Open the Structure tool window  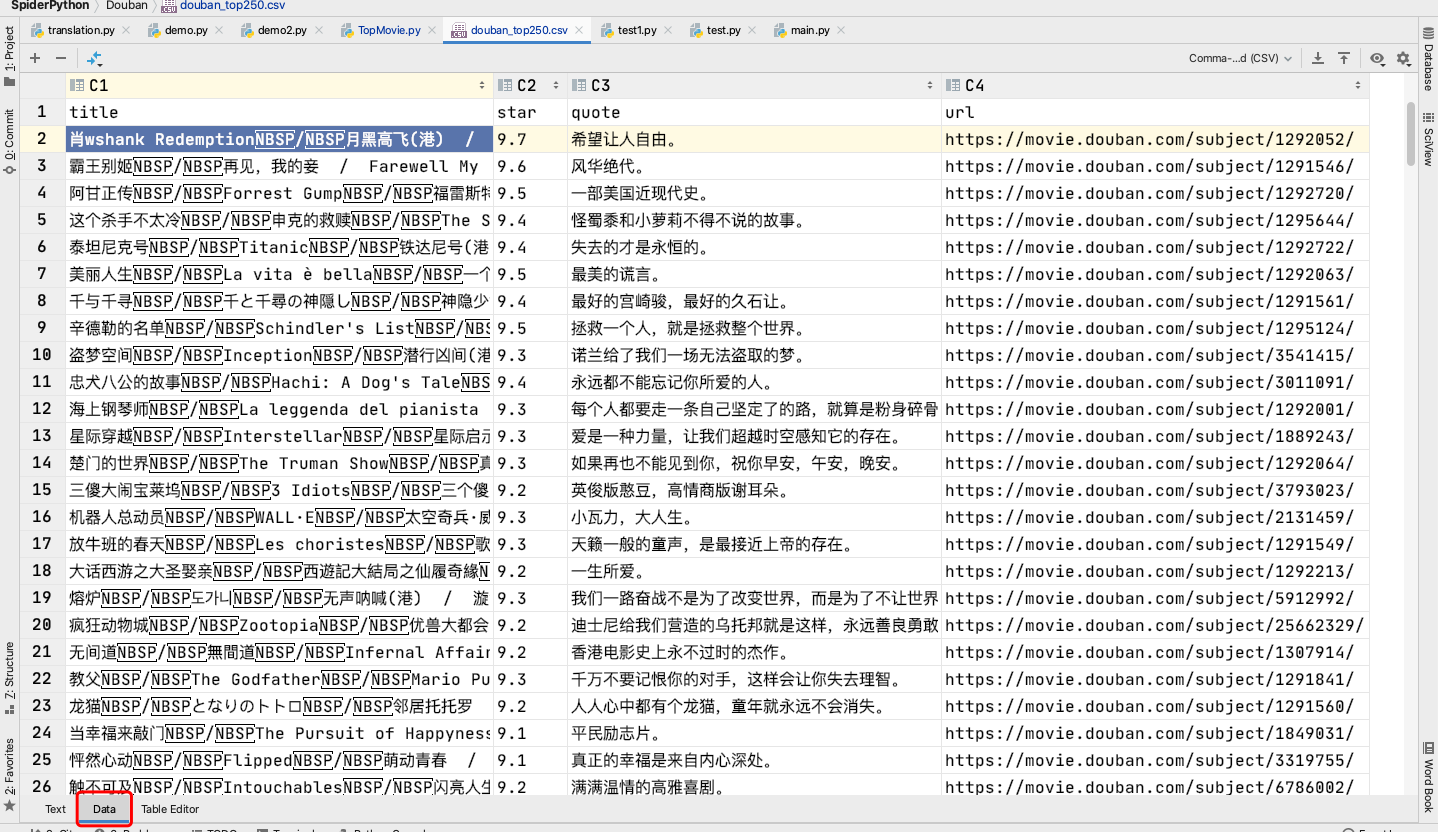click(9, 678)
